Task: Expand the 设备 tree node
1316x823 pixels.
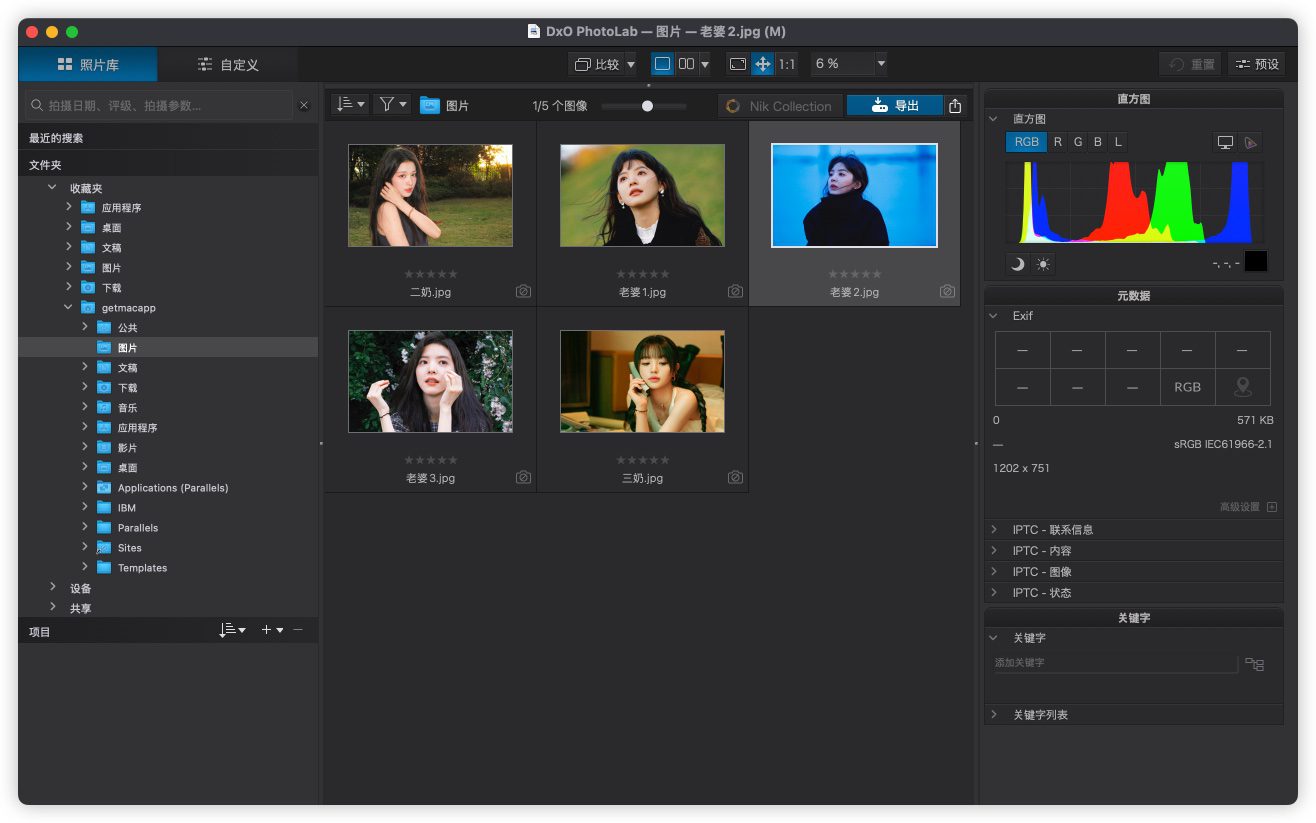Action: (x=53, y=588)
